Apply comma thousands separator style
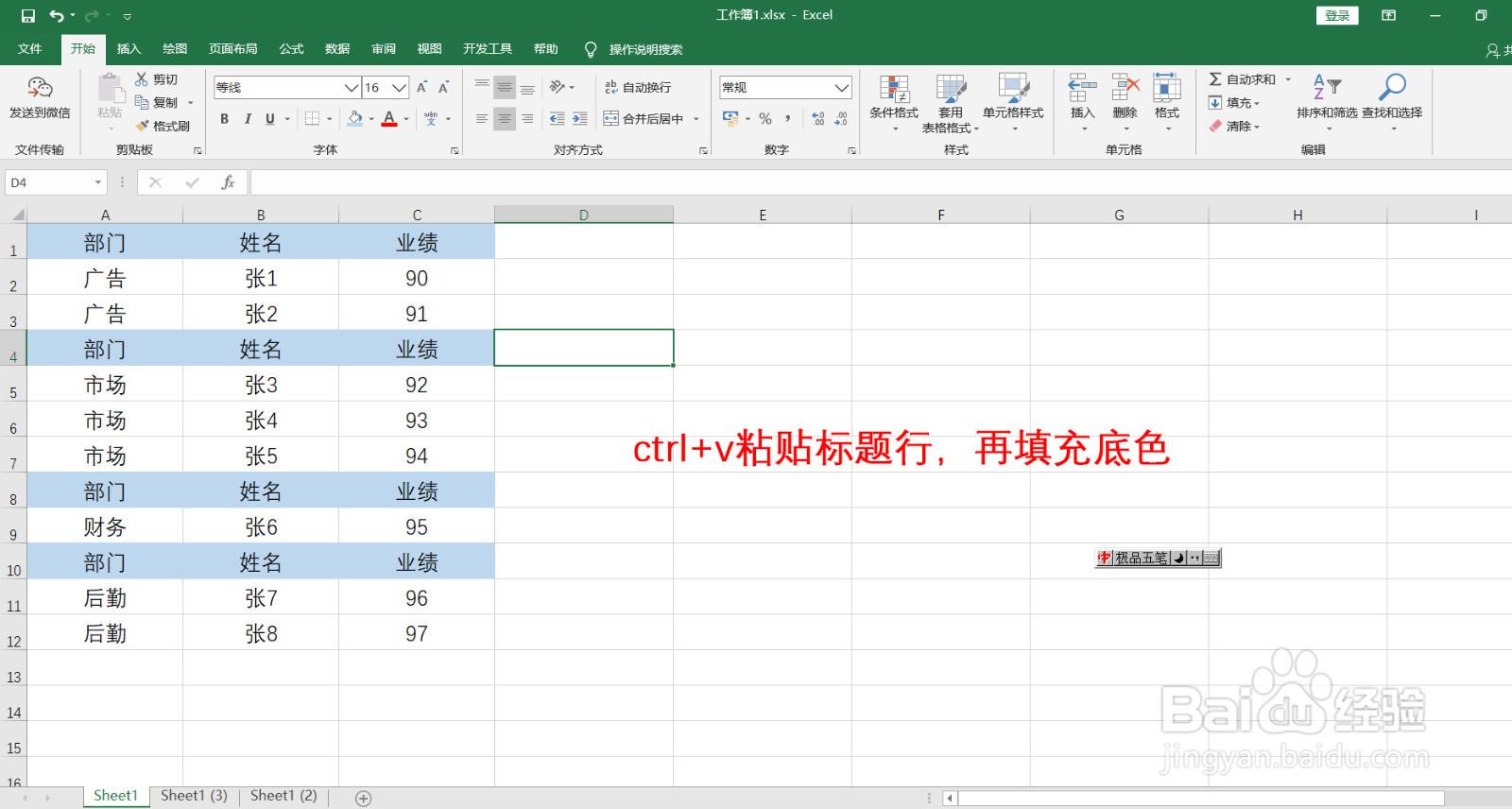1512x809 pixels. [x=787, y=118]
